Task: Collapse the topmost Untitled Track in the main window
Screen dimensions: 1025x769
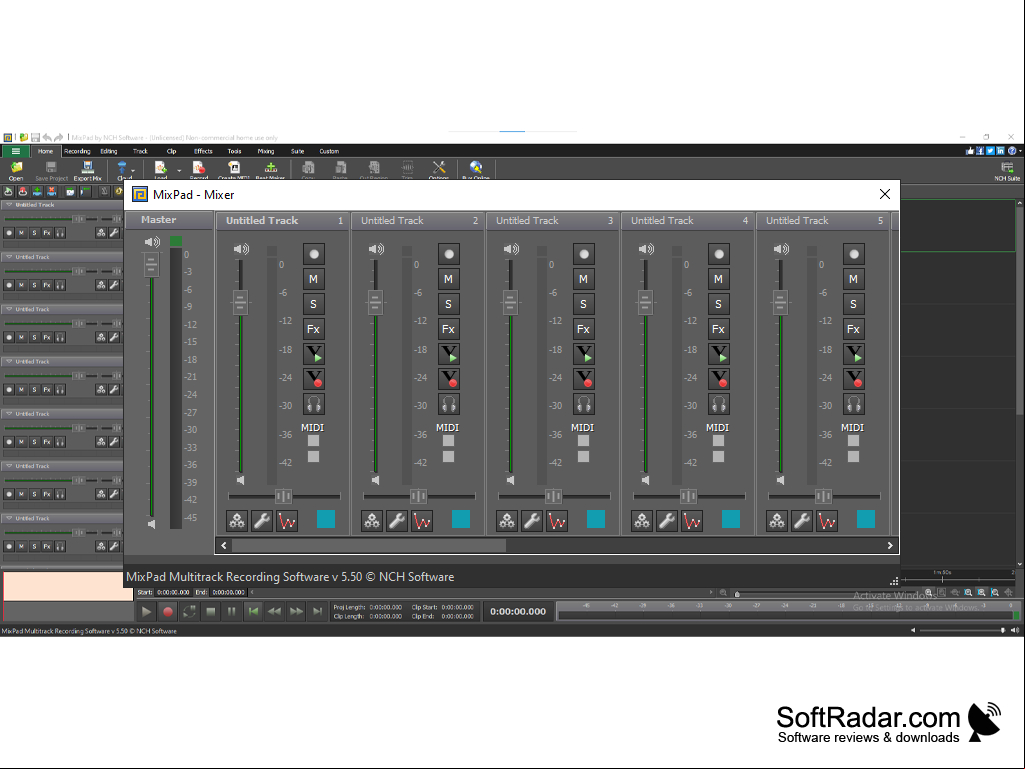Action: [9, 205]
